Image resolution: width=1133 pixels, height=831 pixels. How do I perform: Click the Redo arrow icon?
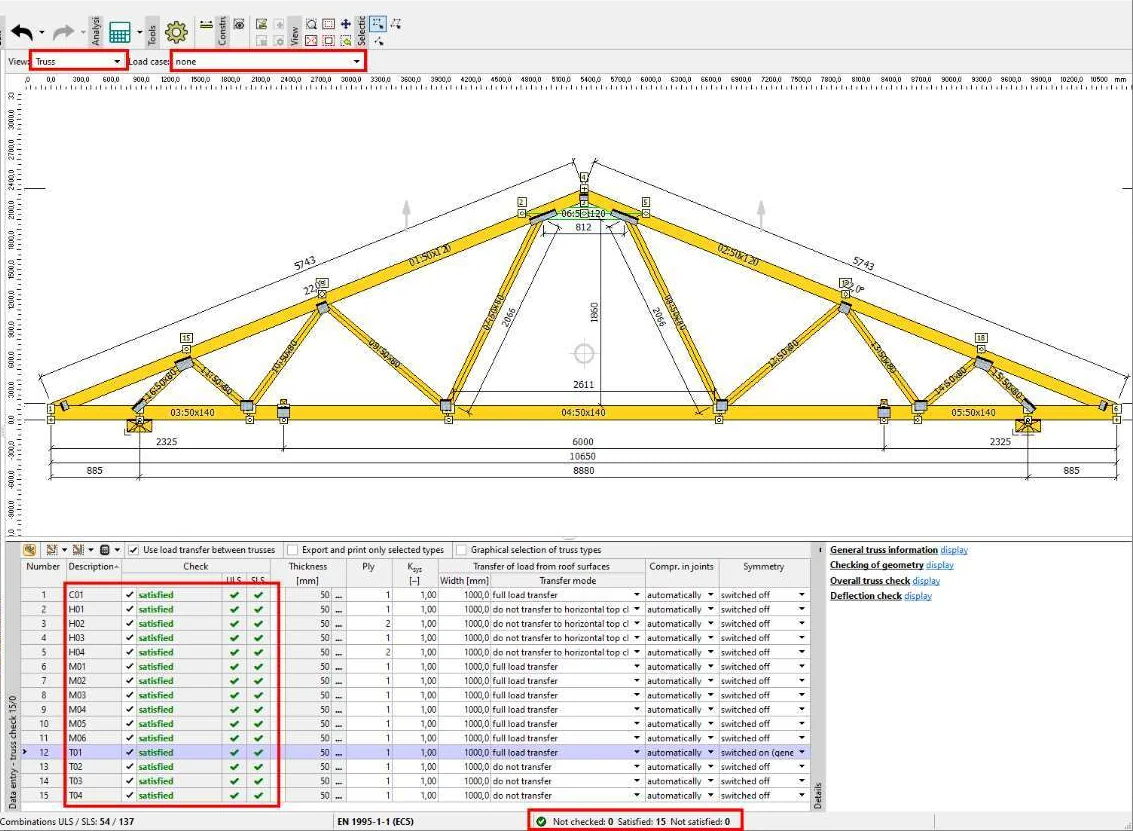tap(64, 32)
